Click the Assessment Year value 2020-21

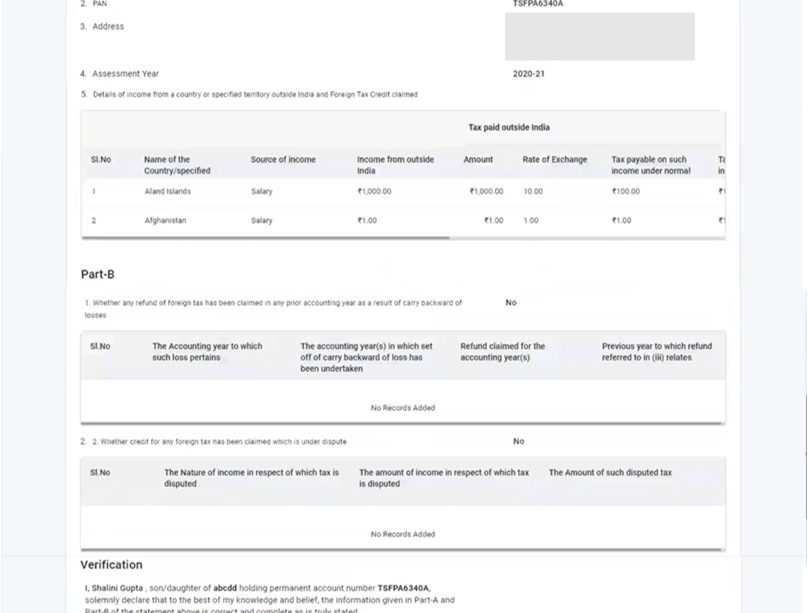tap(528, 74)
